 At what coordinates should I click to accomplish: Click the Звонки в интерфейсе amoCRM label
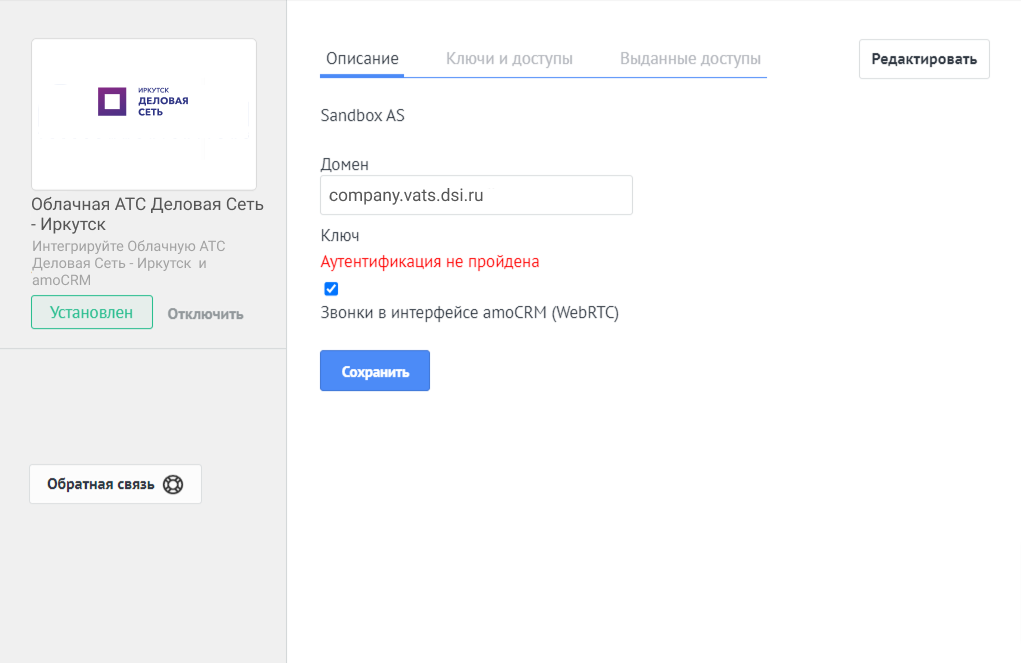pyautogui.click(x=469, y=313)
